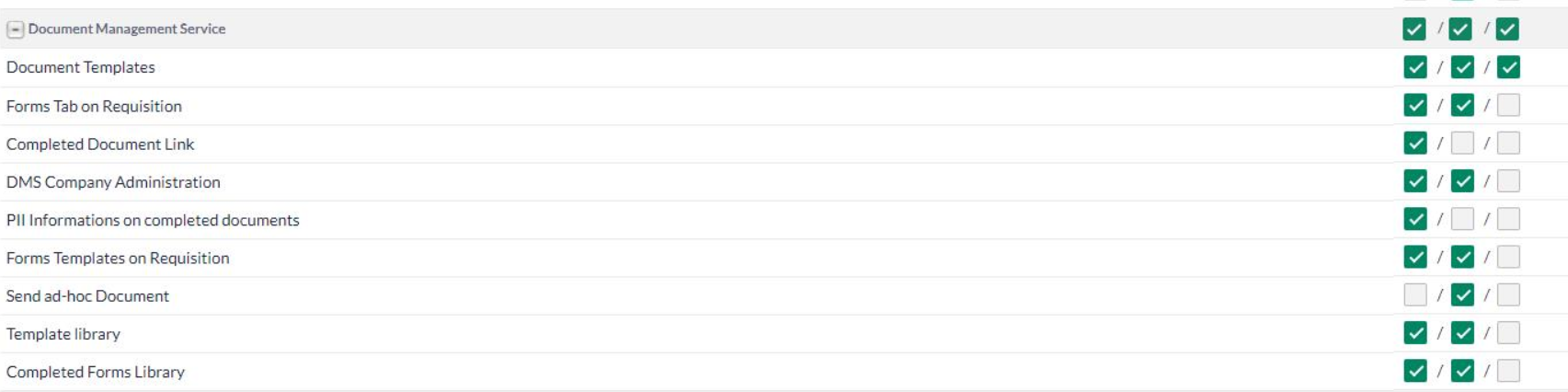Uncheck first checkbox in Document Management Service header
The image size is (1568, 392).
pyautogui.click(x=1414, y=29)
